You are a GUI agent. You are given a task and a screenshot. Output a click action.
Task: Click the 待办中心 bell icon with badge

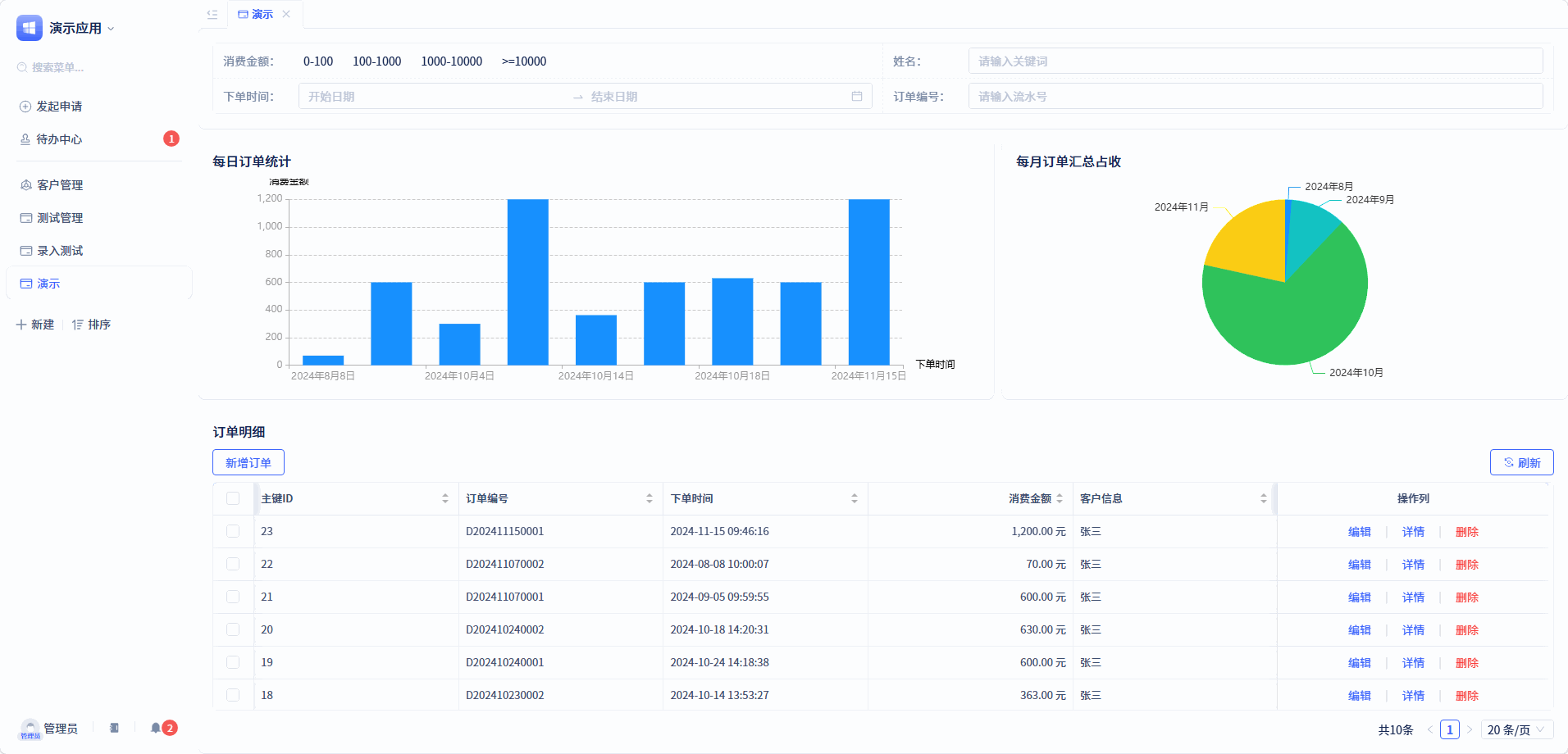click(x=24, y=139)
